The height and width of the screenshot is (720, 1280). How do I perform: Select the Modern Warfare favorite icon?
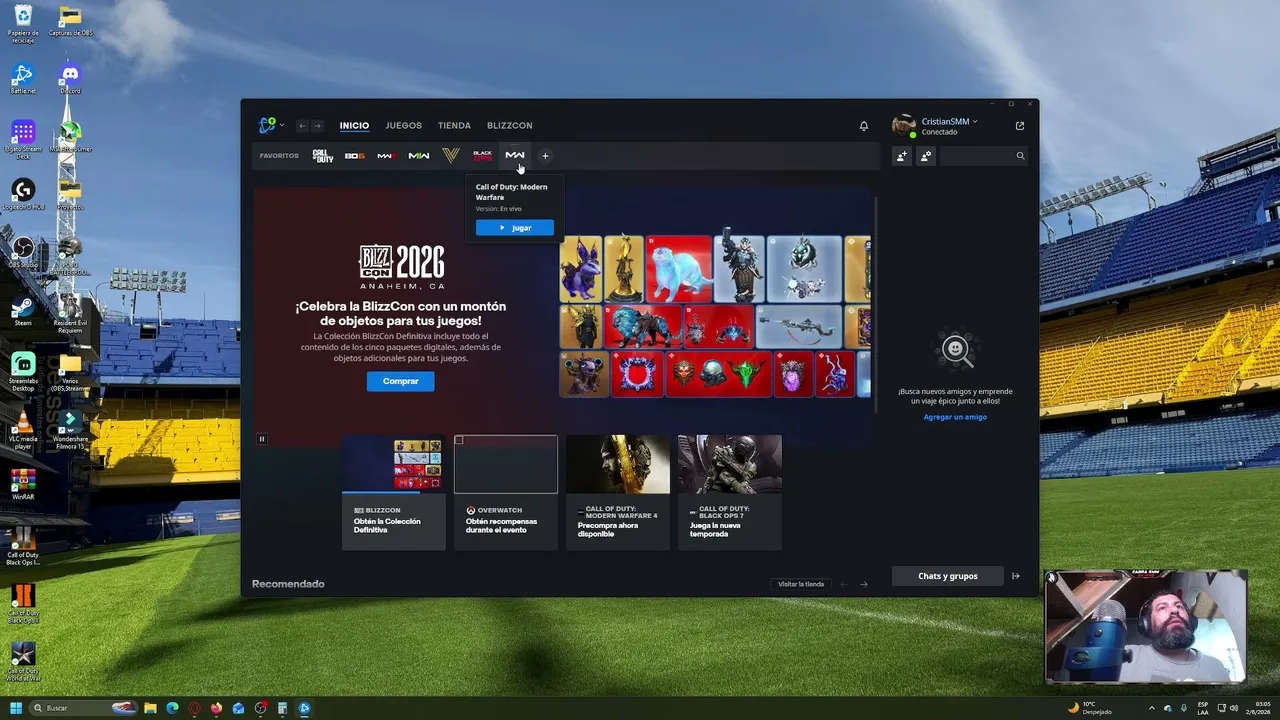pyautogui.click(x=515, y=155)
